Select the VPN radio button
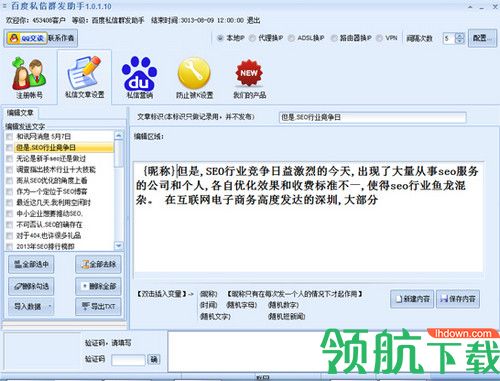The height and width of the screenshot is (381, 500). pos(379,38)
